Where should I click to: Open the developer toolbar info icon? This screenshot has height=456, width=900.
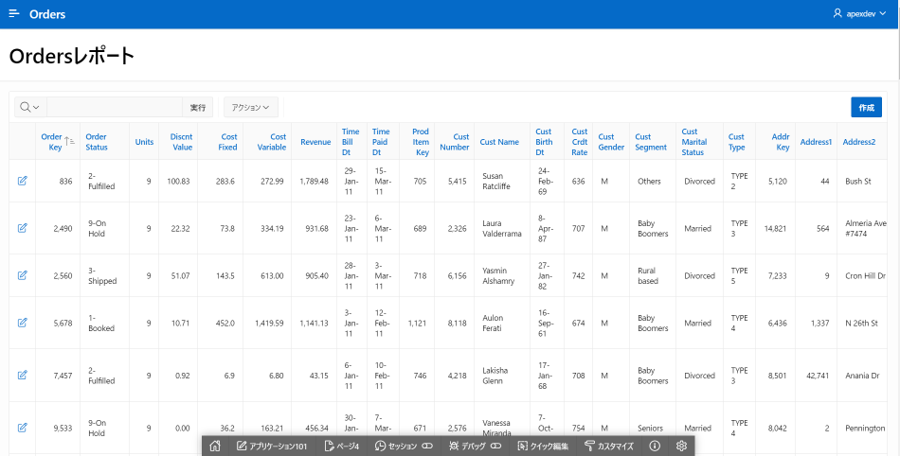tap(655, 446)
